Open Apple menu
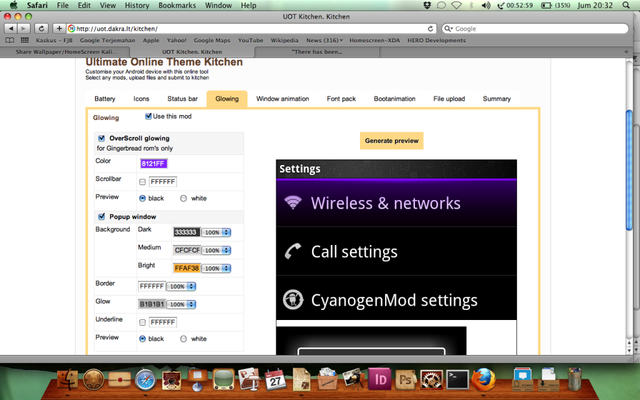The width and height of the screenshot is (640, 400). [13, 5]
